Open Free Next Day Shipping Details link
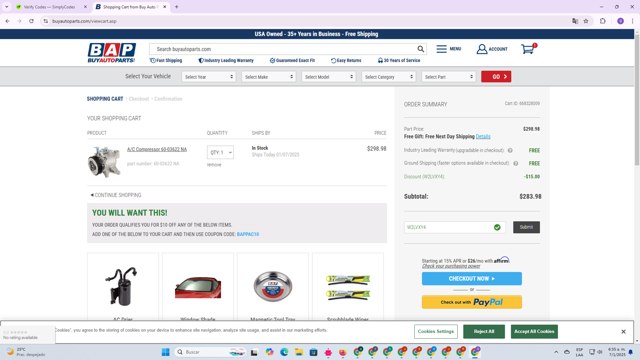640x360 pixels. (x=483, y=136)
